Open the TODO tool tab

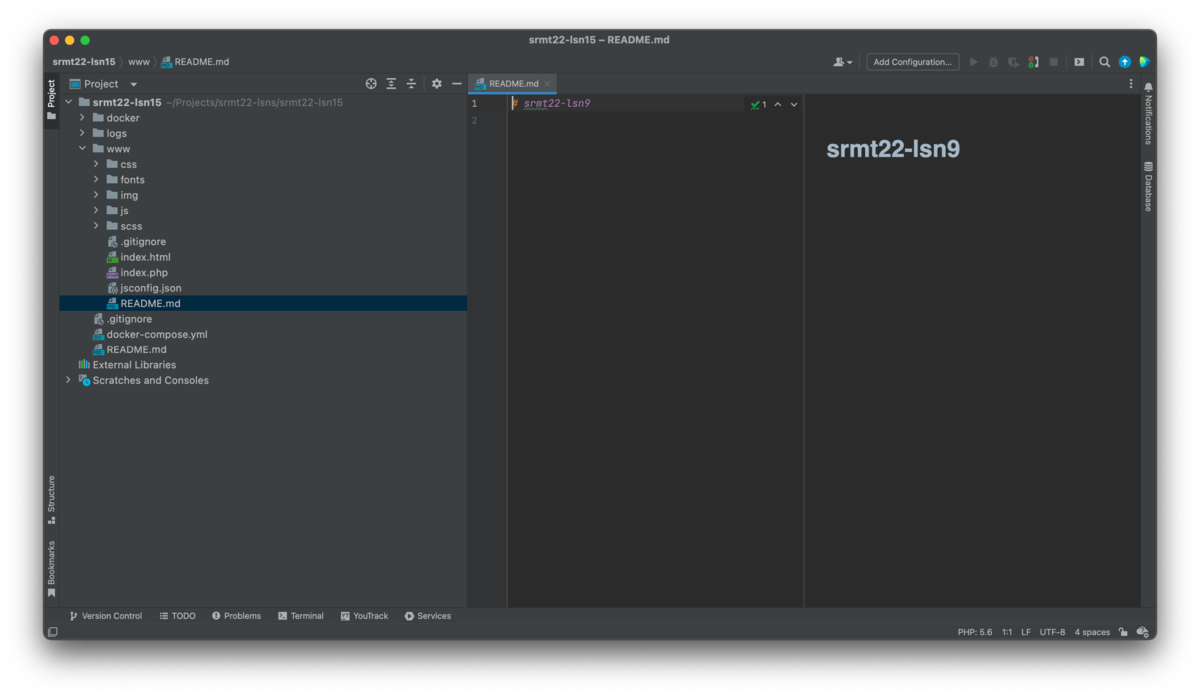pyautogui.click(x=178, y=616)
